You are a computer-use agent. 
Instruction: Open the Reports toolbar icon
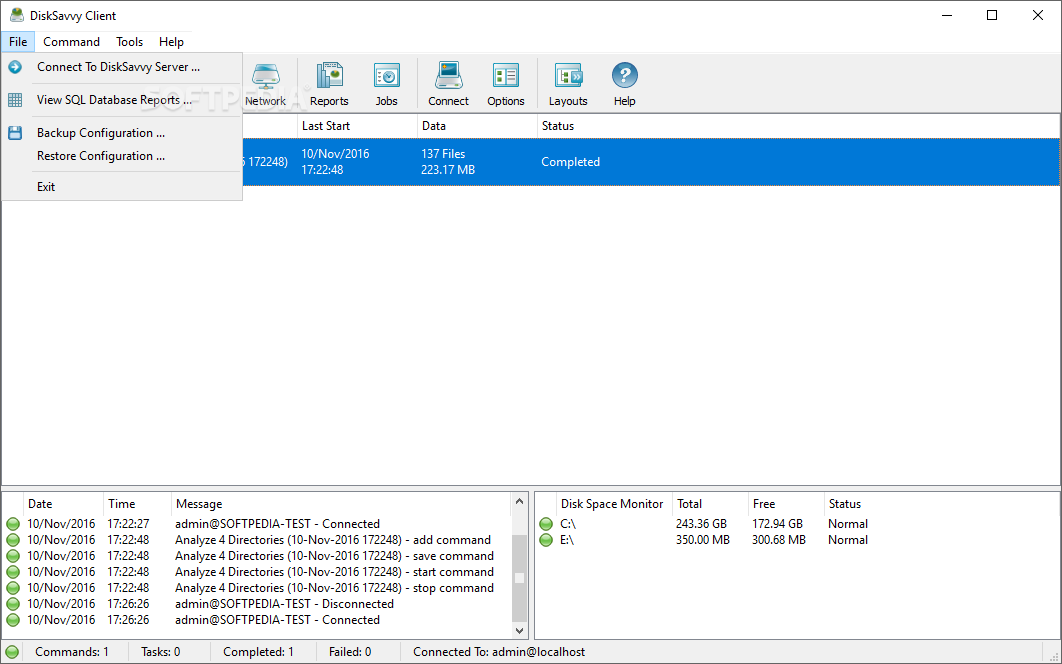[329, 84]
